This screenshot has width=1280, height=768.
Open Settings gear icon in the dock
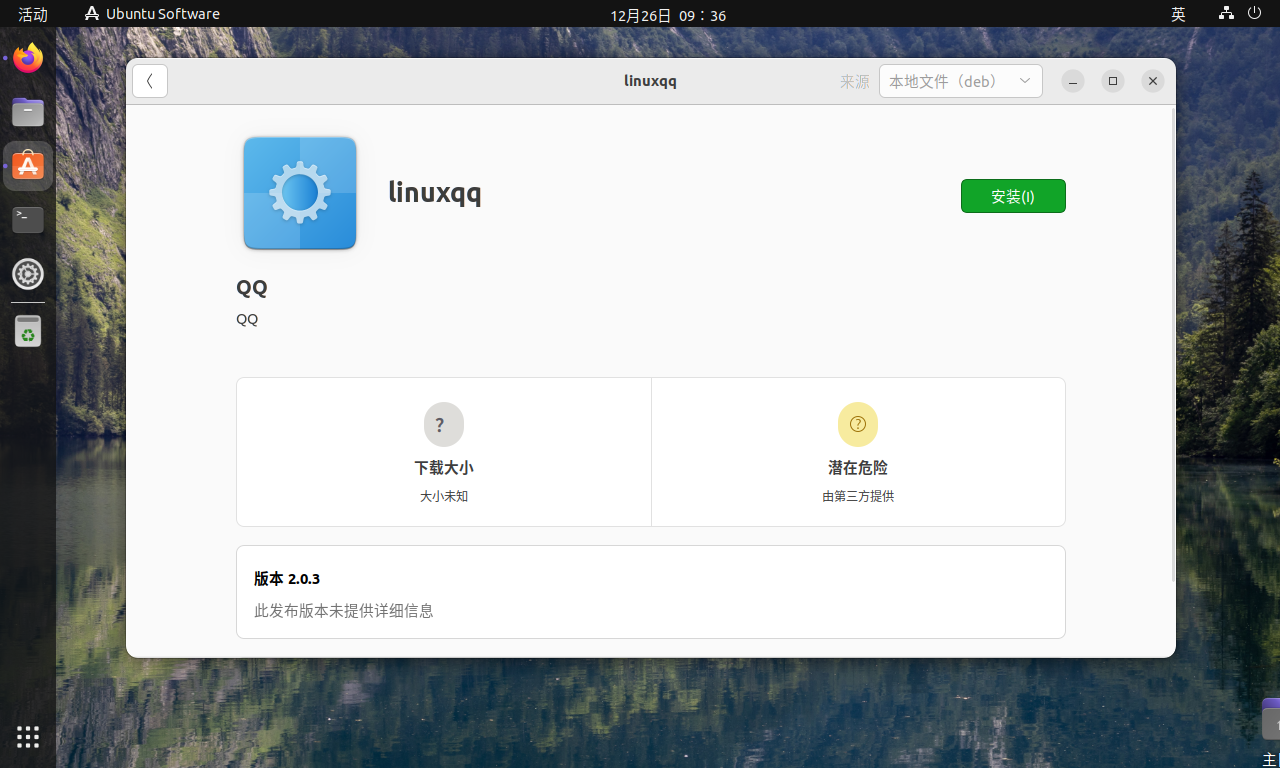pyautogui.click(x=28, y=274)
